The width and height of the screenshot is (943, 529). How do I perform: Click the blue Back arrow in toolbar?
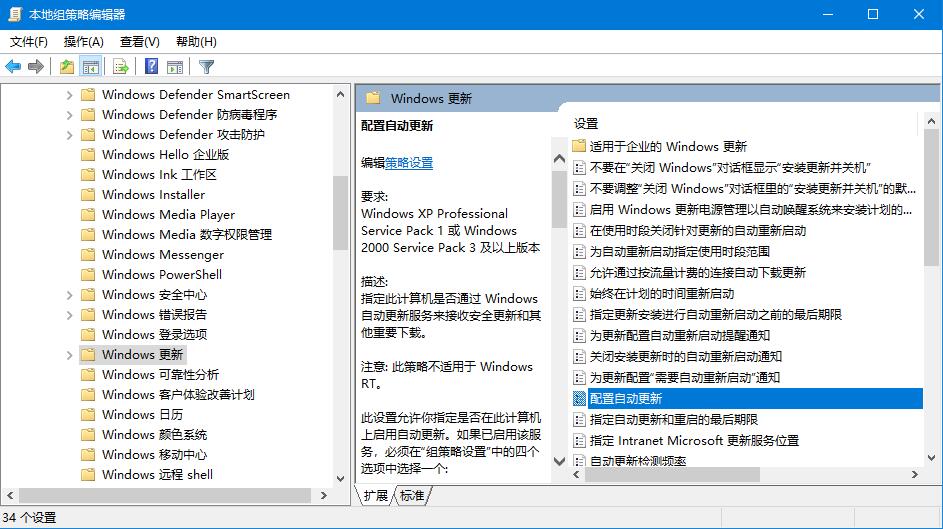(x=13, y=67)
